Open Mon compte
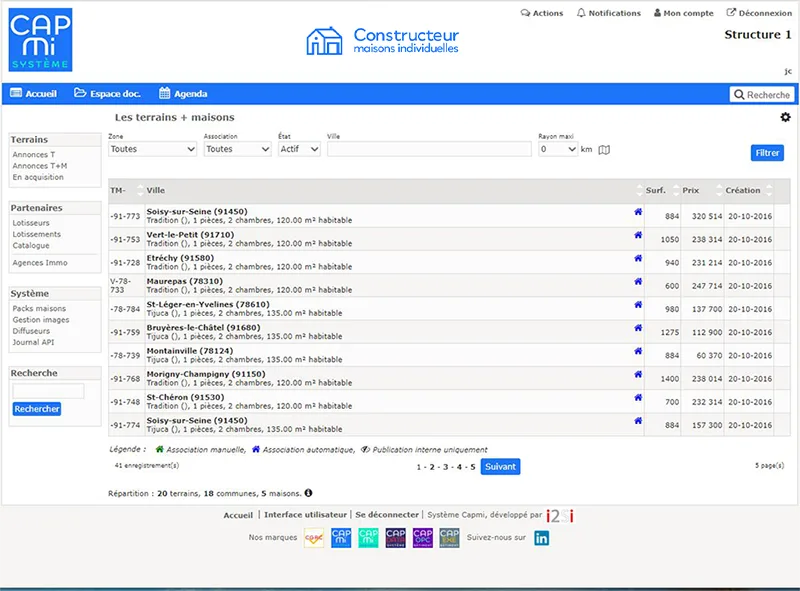The image size is (800, 591). (x=684, y=13)
